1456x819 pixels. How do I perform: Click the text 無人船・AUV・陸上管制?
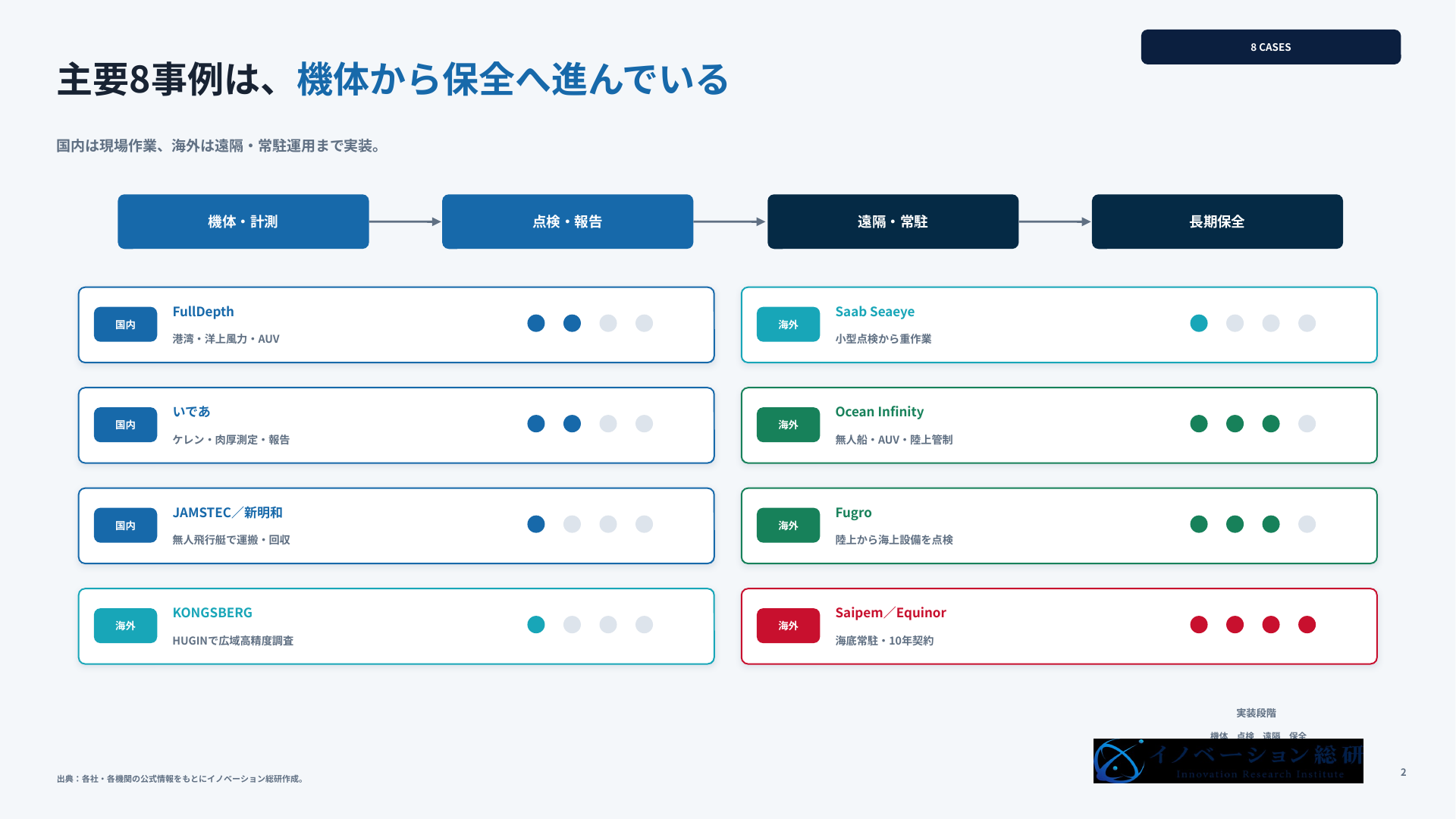[894, 440]
